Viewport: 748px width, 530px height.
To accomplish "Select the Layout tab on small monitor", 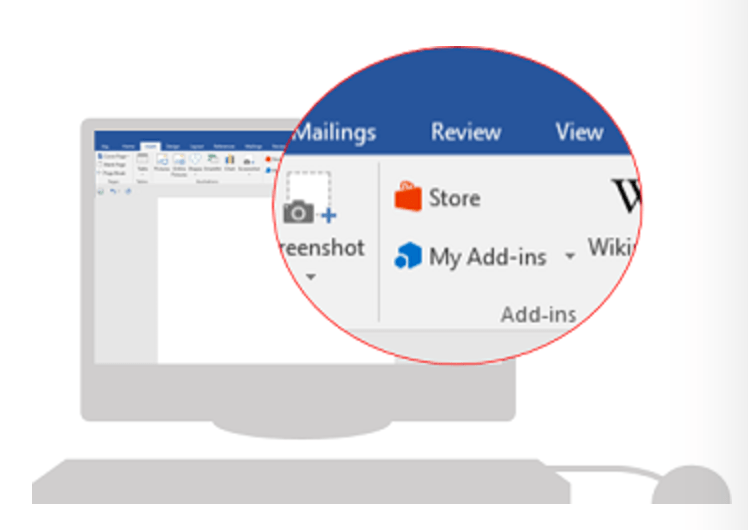I will (197, 146).
